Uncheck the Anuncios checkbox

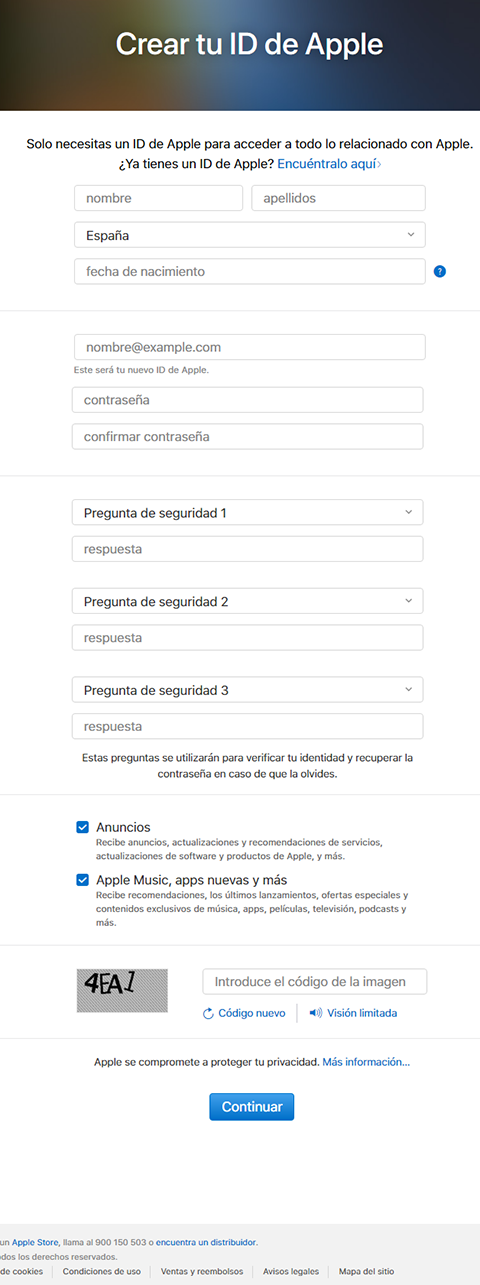tap(83, 827)
